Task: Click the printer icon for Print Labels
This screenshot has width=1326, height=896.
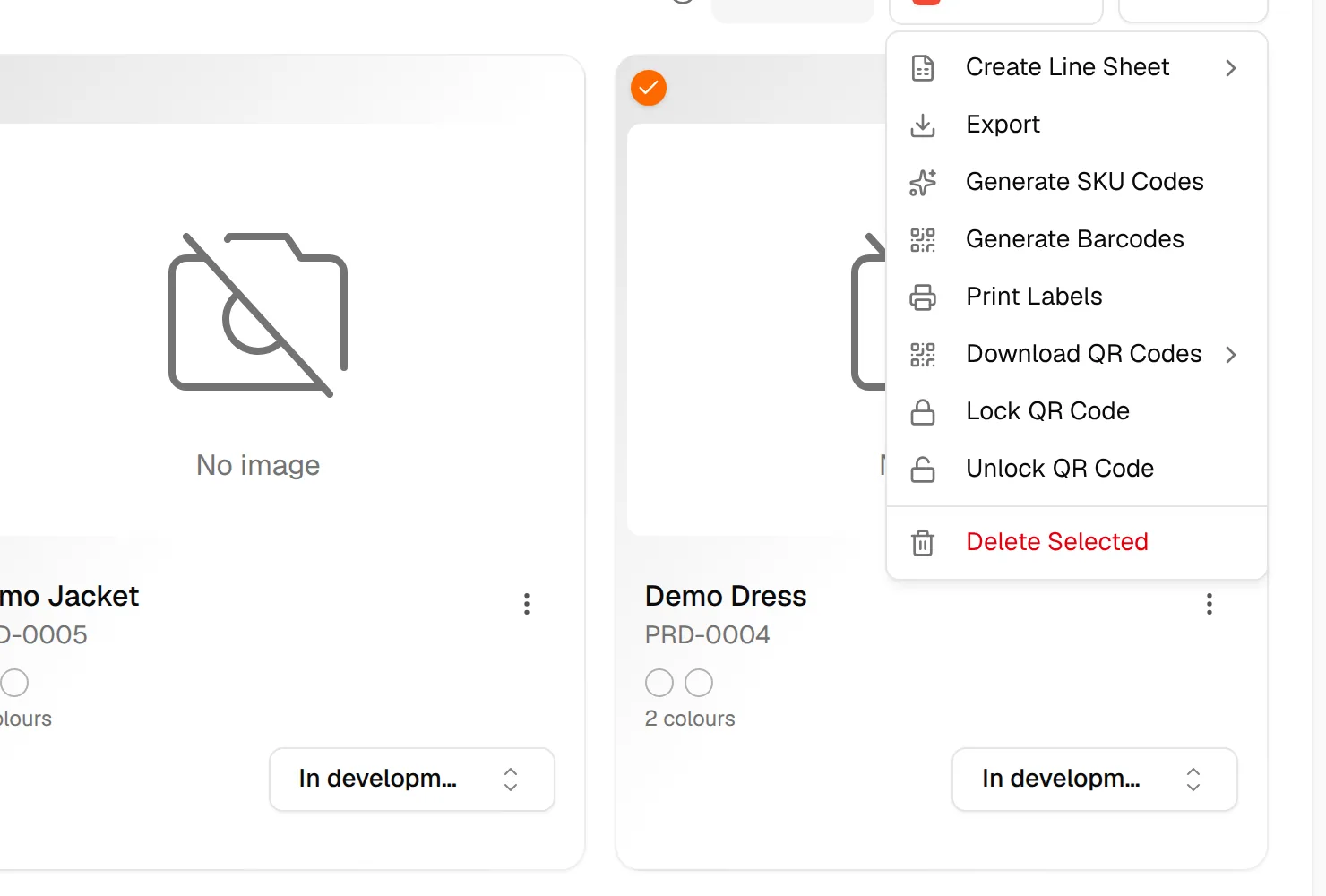Action: (922, 297)
